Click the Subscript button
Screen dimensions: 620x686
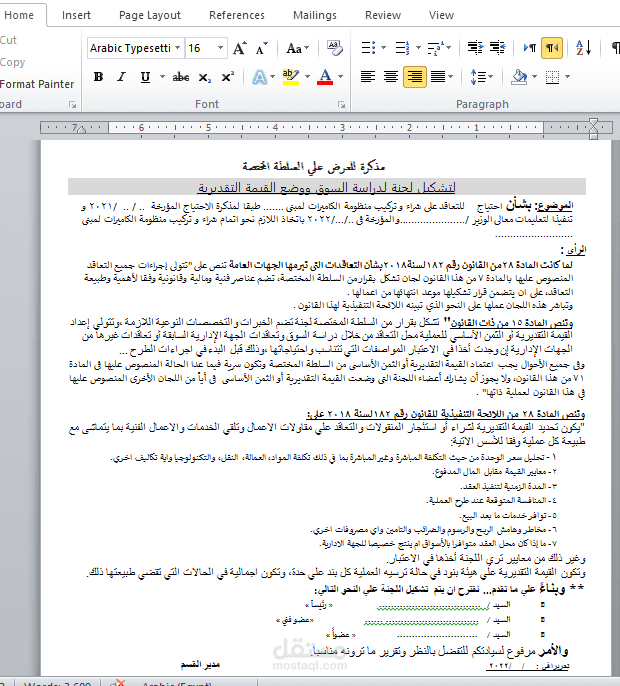[x=205, y=78]
